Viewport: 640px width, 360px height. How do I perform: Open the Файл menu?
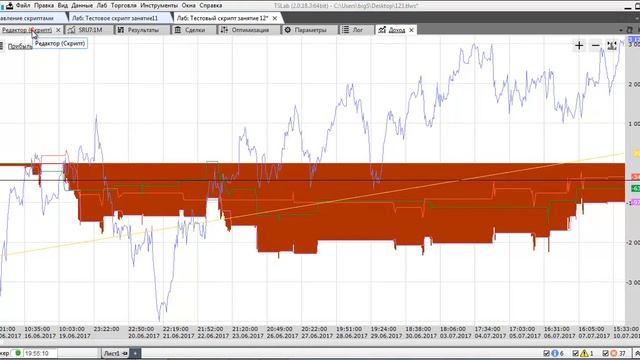point(23,6)
